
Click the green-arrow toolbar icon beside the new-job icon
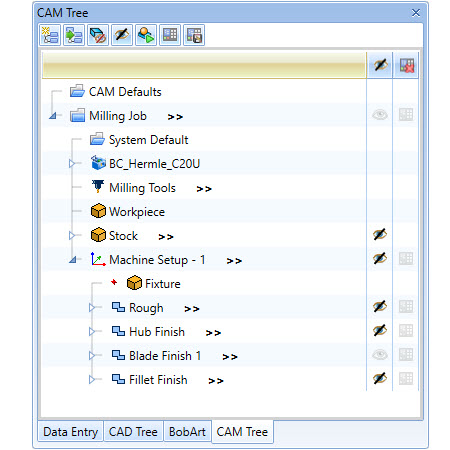(74, 35)
